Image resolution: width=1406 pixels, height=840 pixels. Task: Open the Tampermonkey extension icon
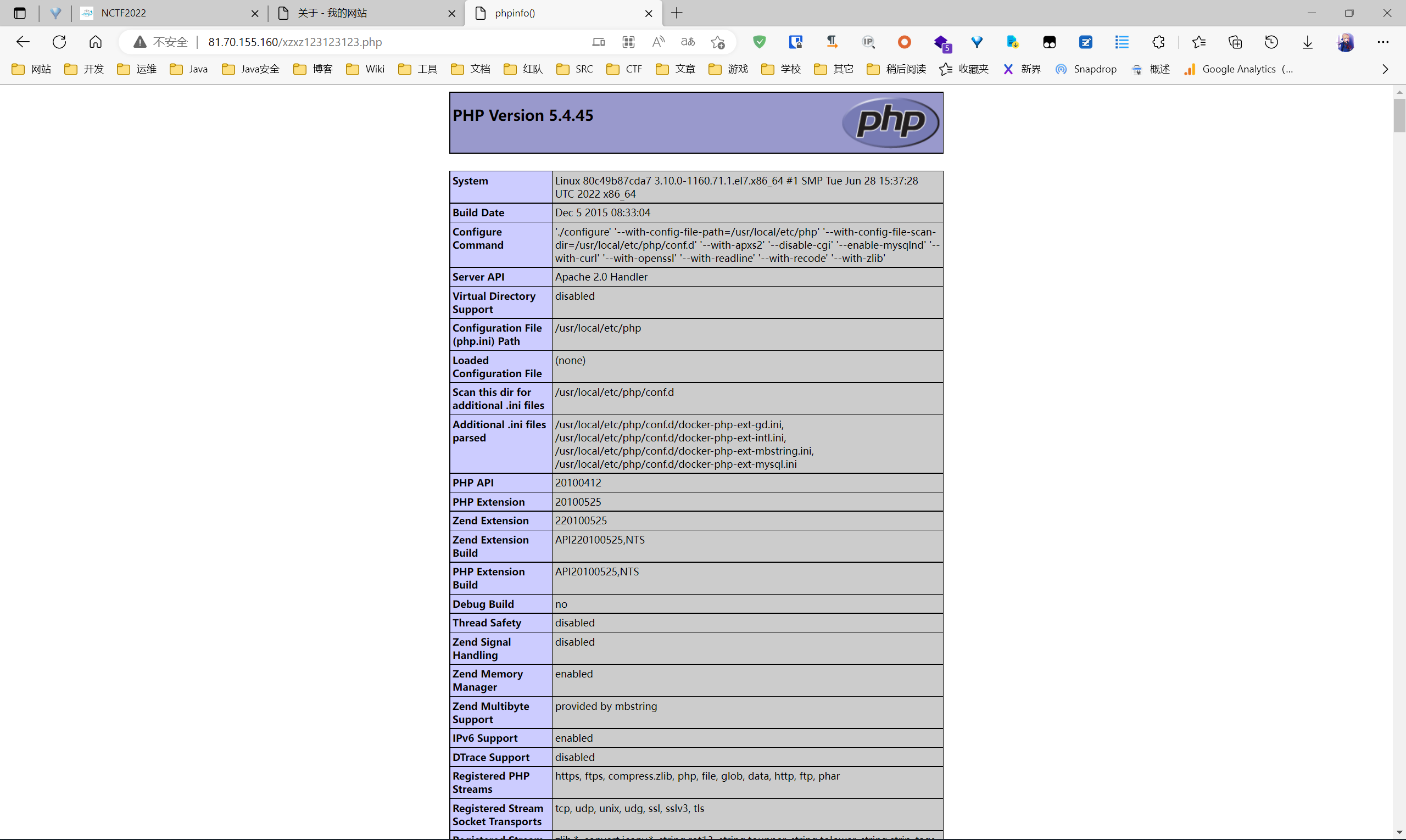point(1049,42)
